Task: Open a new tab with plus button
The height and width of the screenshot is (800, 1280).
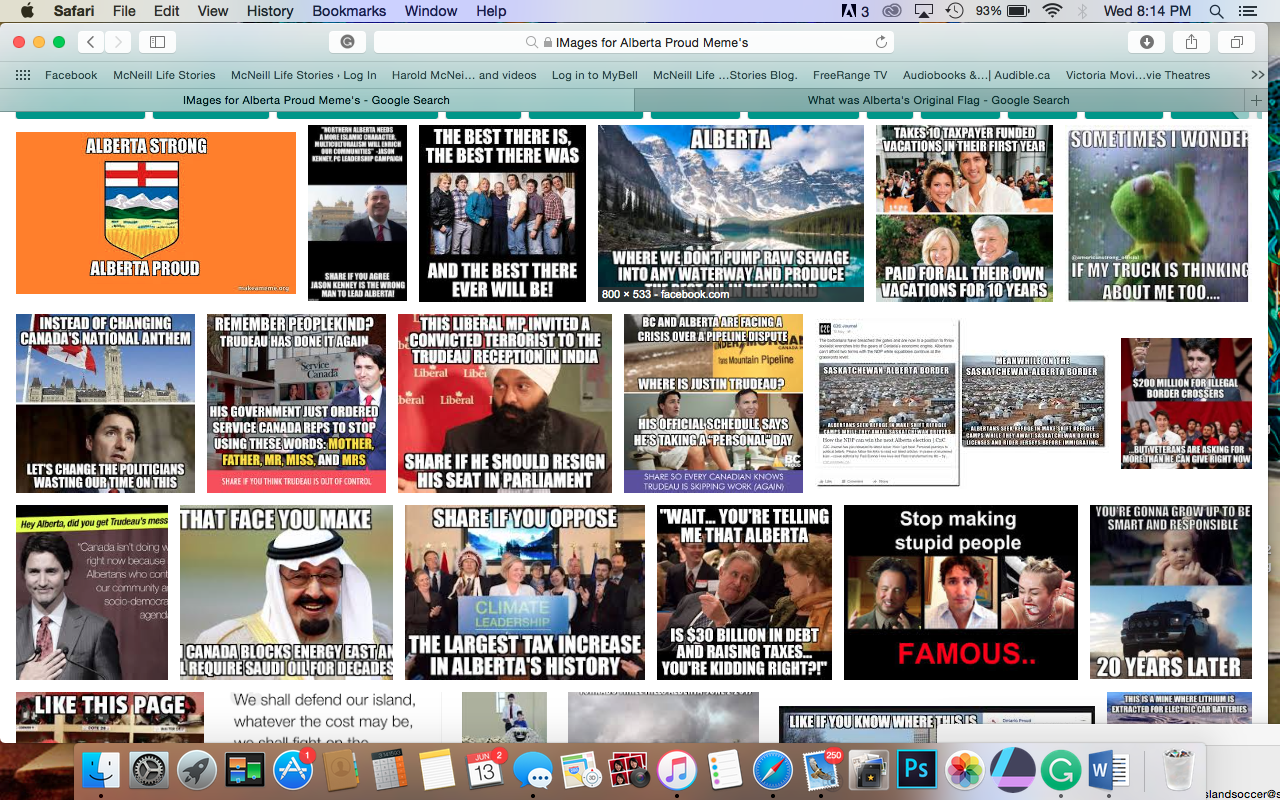Action: tap(1256, 100)
